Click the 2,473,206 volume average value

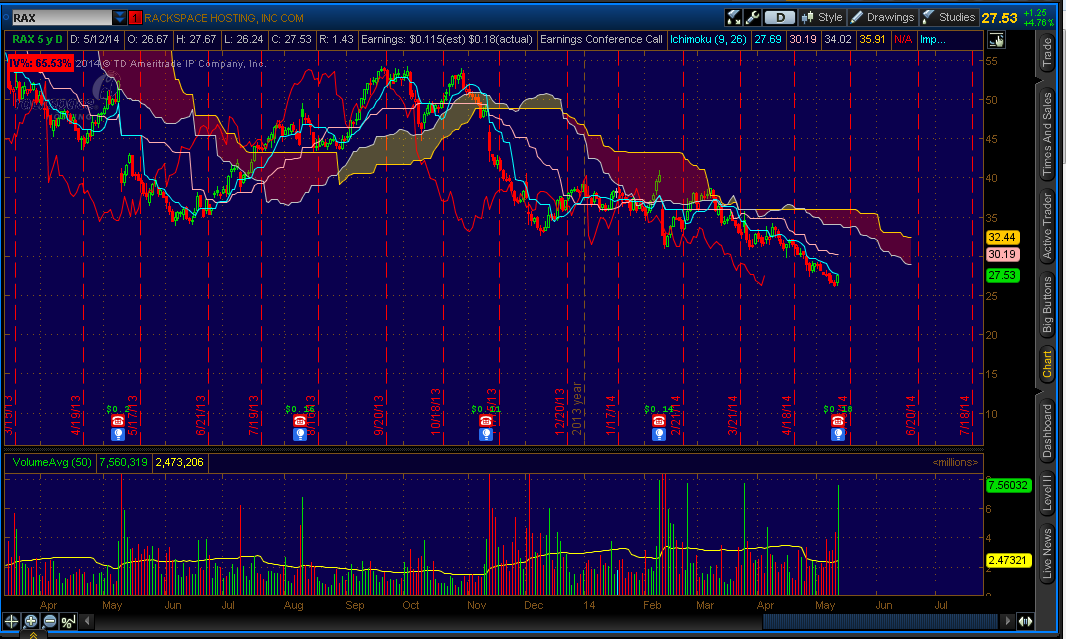tap(179, 462)
